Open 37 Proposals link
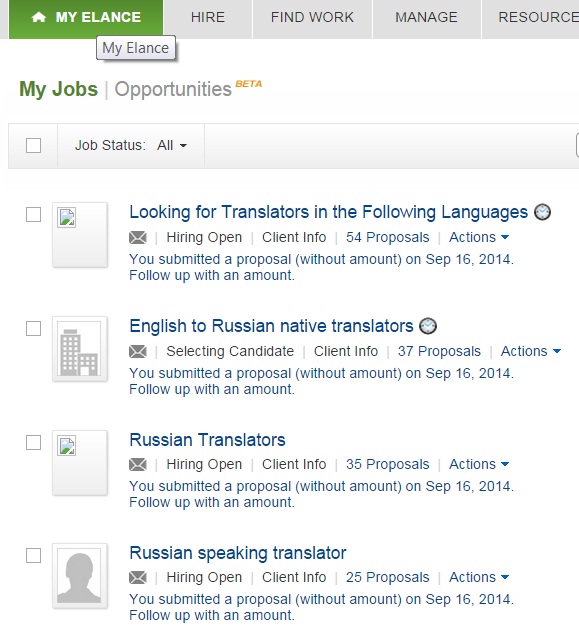Screen dimensions: 579x635 tap(439, 351)
